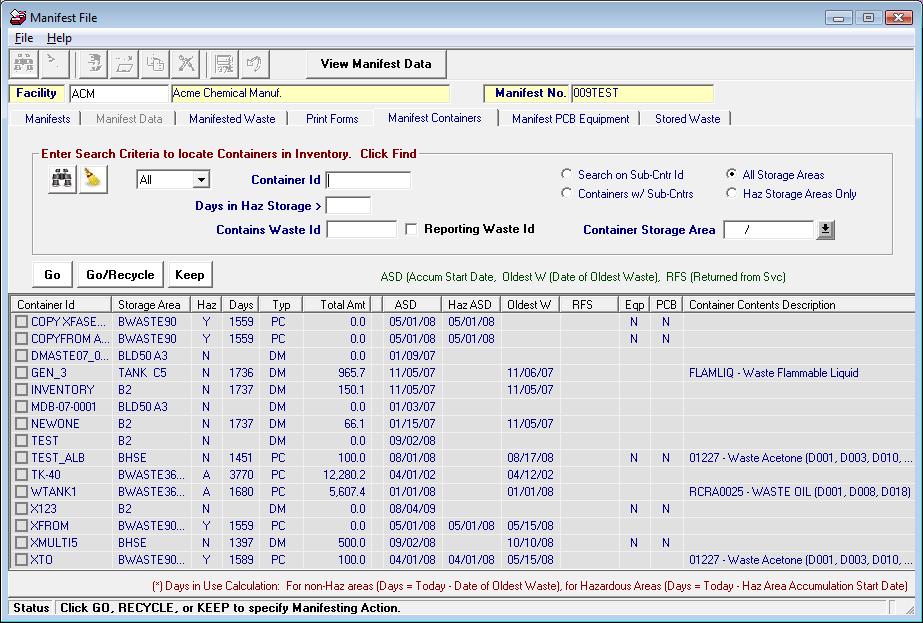Viewport: 923px width, 623px height.
Task: Check the COPY XFASE... container row checkbox
Action: pyautogui.click(x=22, y=322)
